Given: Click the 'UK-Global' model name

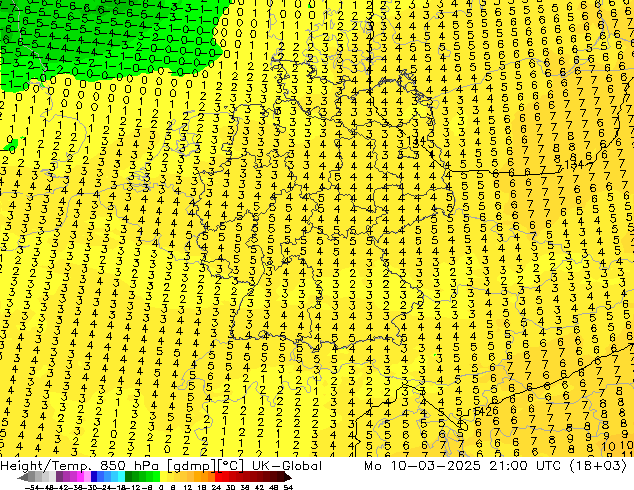Looking at the screenshot, I should pyautogui.click(x=287, y=466).
